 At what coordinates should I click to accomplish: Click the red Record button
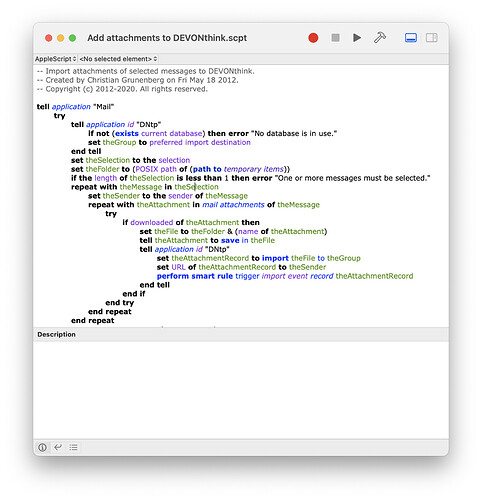coord(313,38)
